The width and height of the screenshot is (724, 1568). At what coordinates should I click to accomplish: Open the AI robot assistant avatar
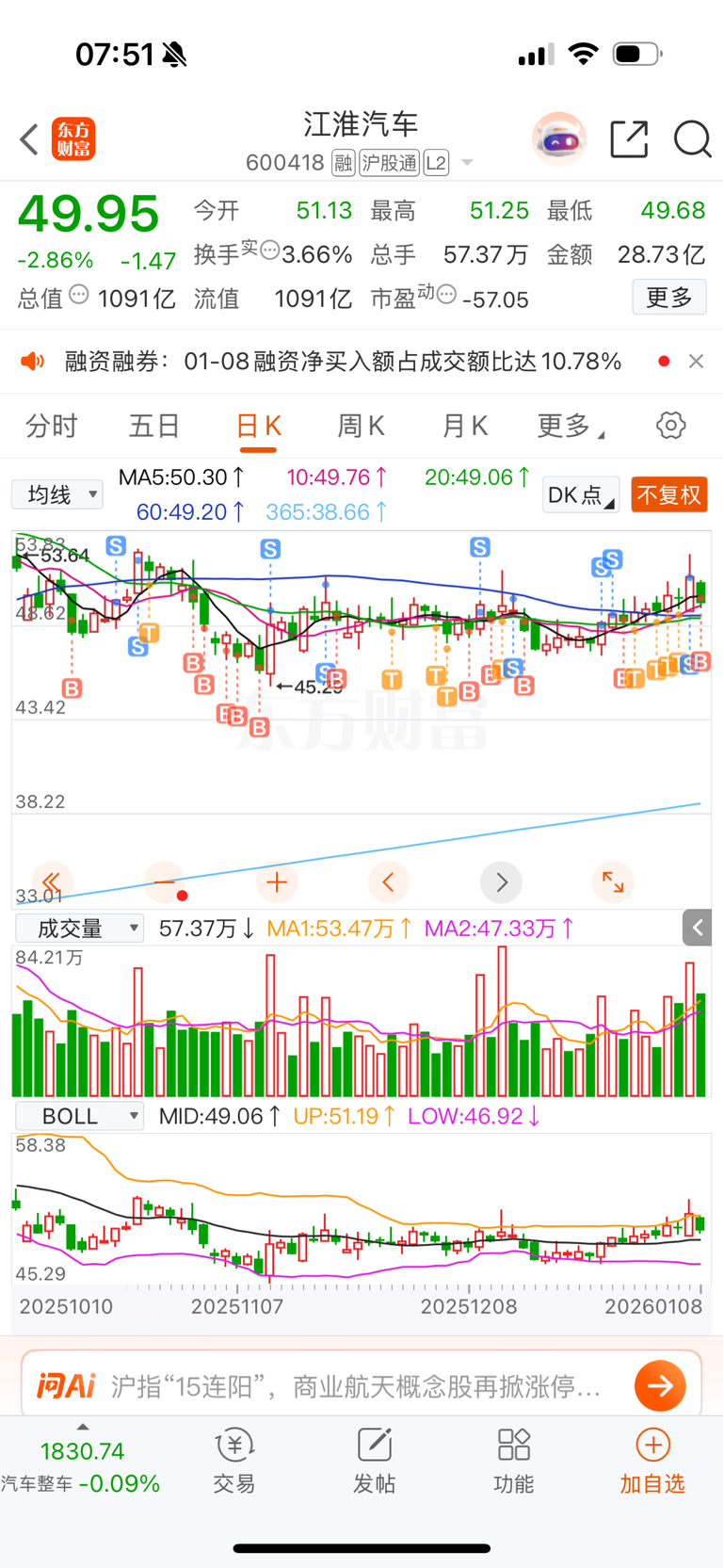click(559, 139)
